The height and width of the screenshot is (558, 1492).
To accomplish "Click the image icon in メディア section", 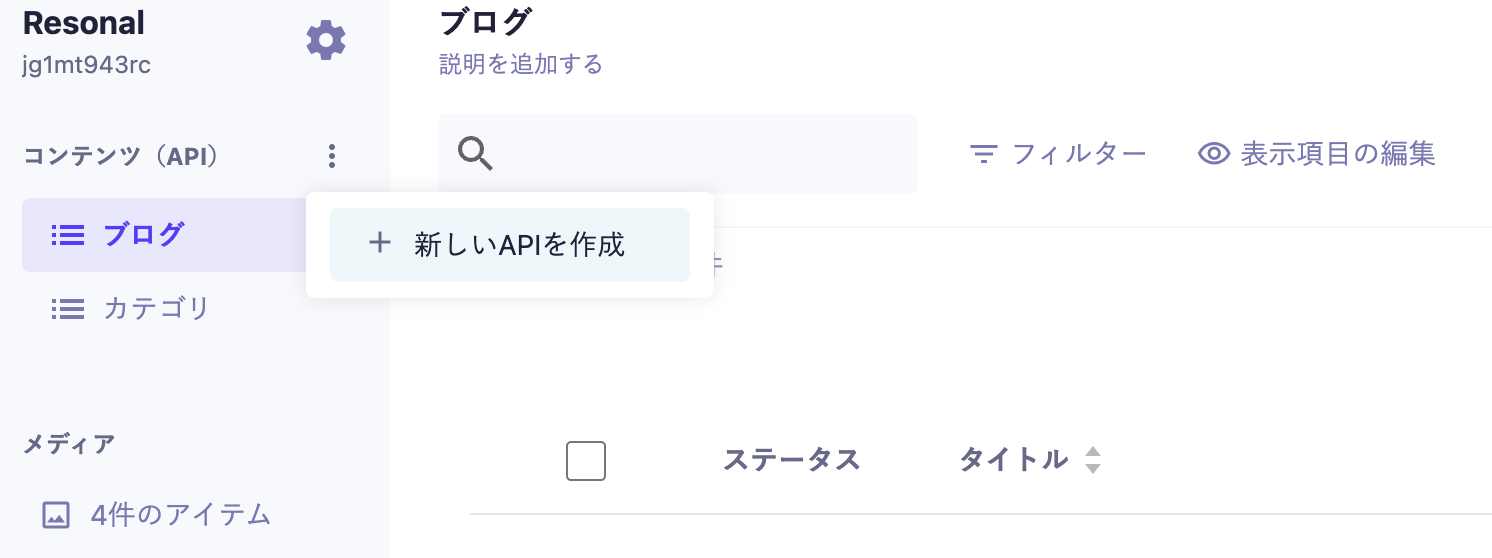I will pos(56,515).
